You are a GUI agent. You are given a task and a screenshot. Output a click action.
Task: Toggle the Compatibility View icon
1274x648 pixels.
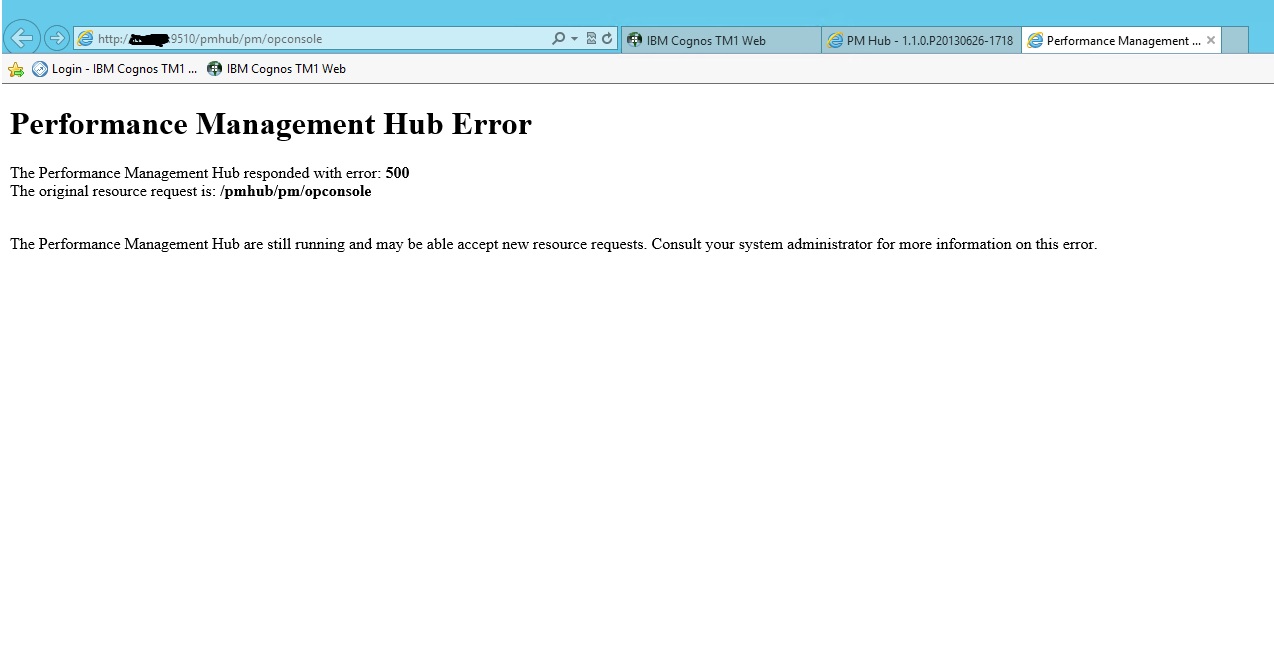[x=591, y=39]
